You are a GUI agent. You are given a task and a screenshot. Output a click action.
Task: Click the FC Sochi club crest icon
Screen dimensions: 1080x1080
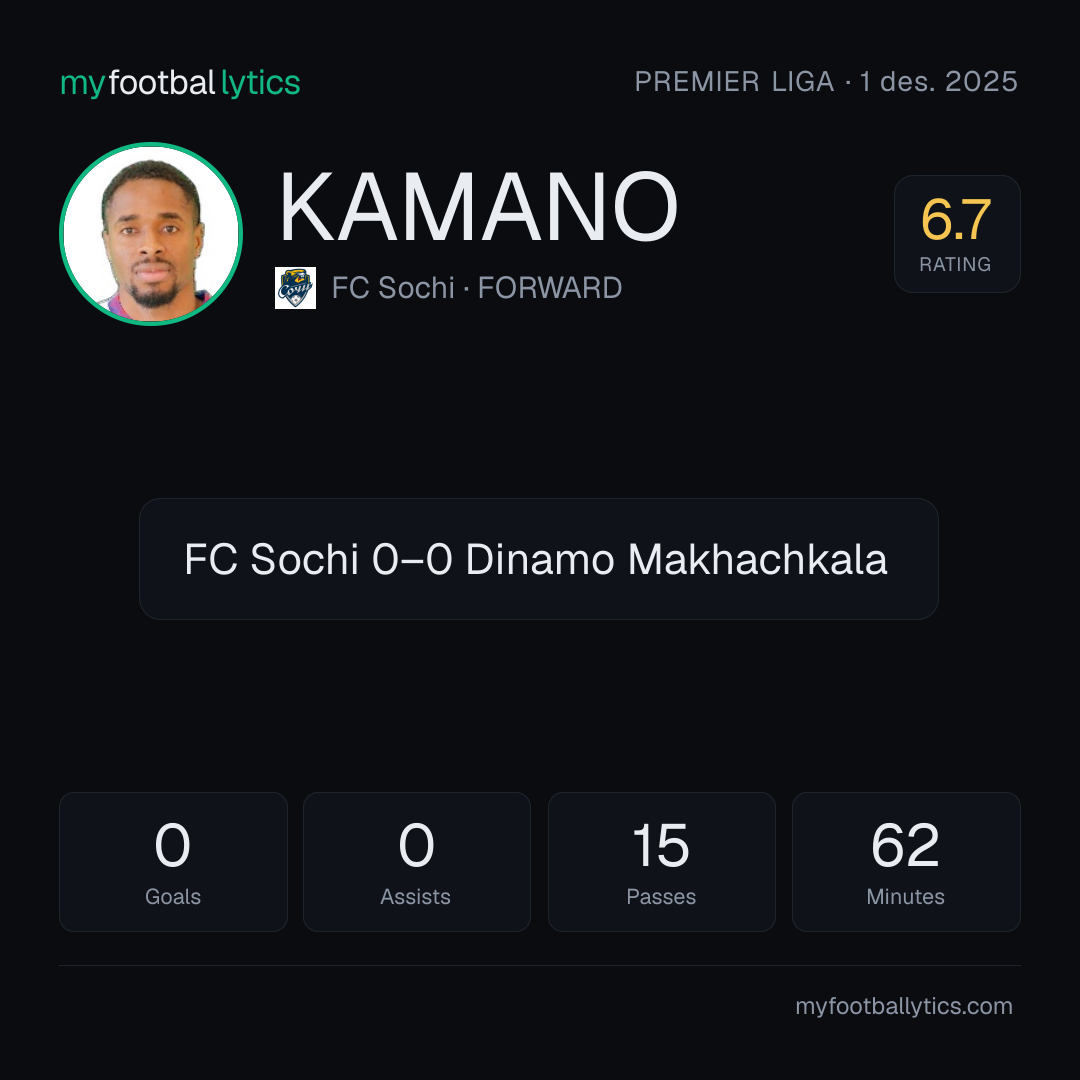[x=295, y=288]
